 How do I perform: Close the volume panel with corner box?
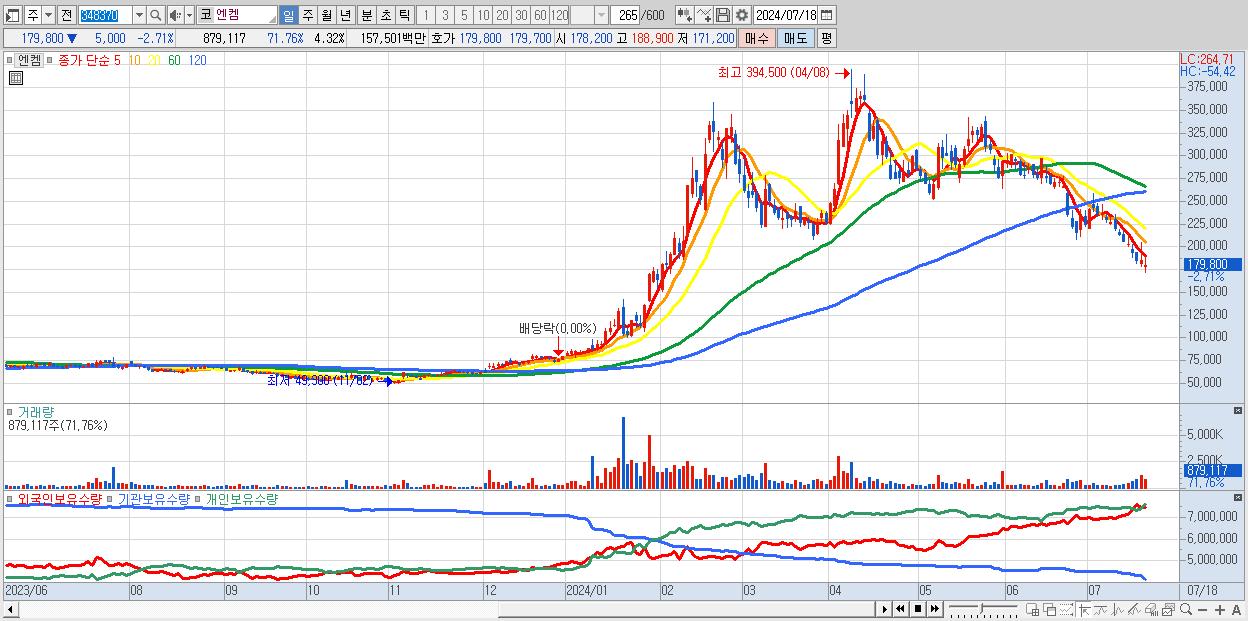pos(1240,411)
